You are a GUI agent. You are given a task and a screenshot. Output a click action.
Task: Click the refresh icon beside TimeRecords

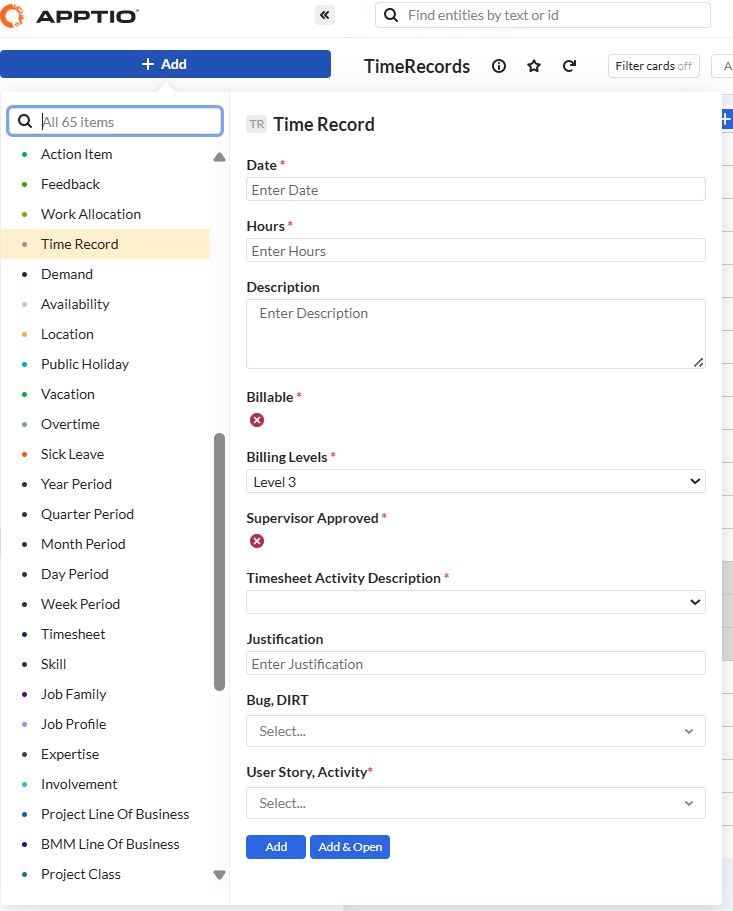(x=569, y=66)
